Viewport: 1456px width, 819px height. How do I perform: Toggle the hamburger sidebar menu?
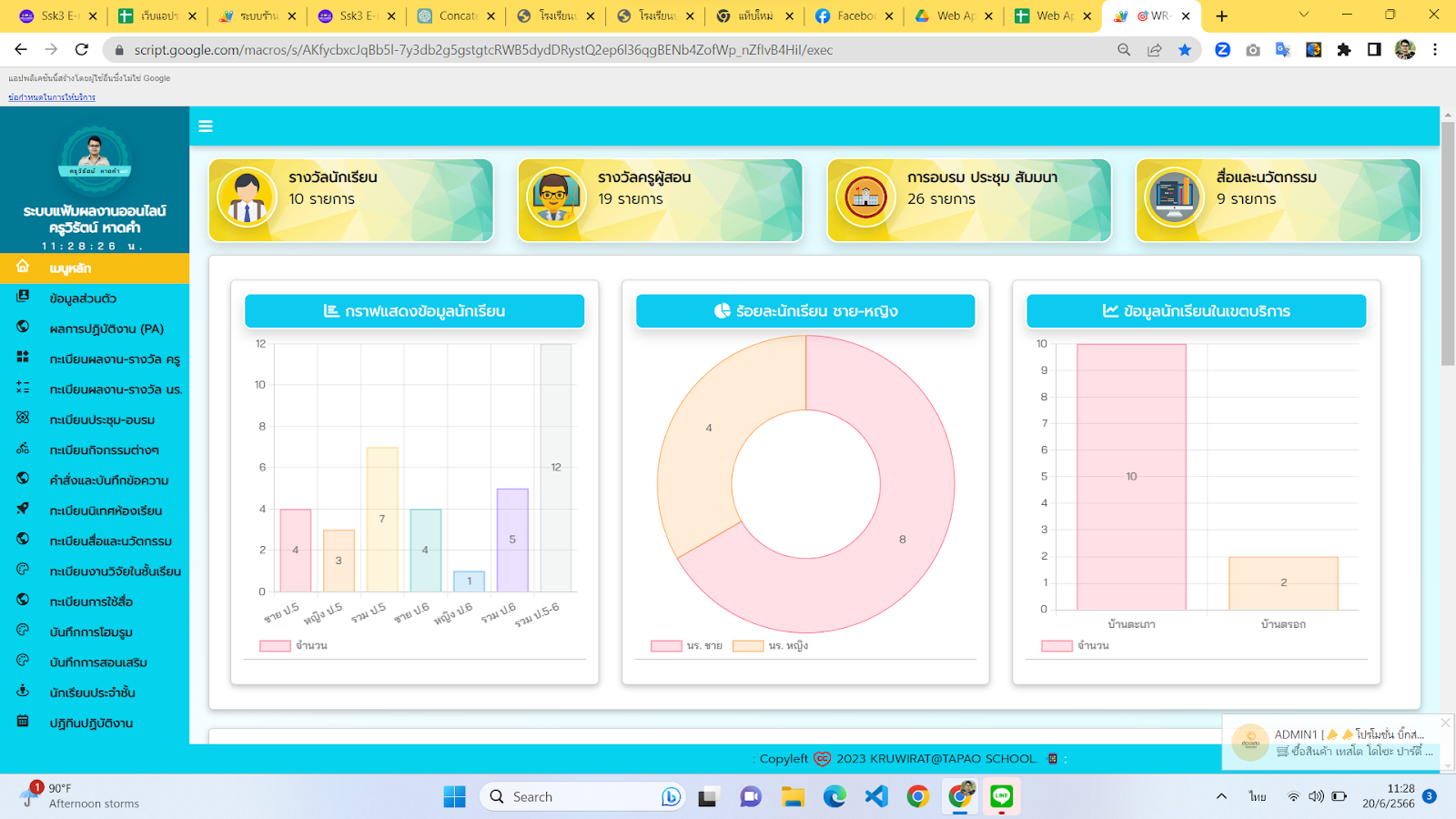point(206,126)
